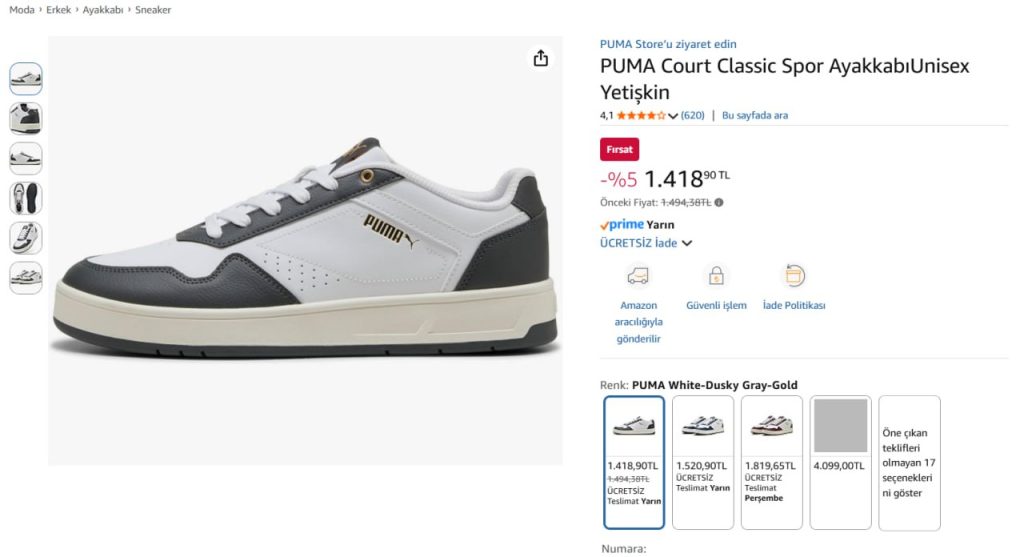Select the first side-view shoe thumbnail
1024x557 pixels.
26,79
